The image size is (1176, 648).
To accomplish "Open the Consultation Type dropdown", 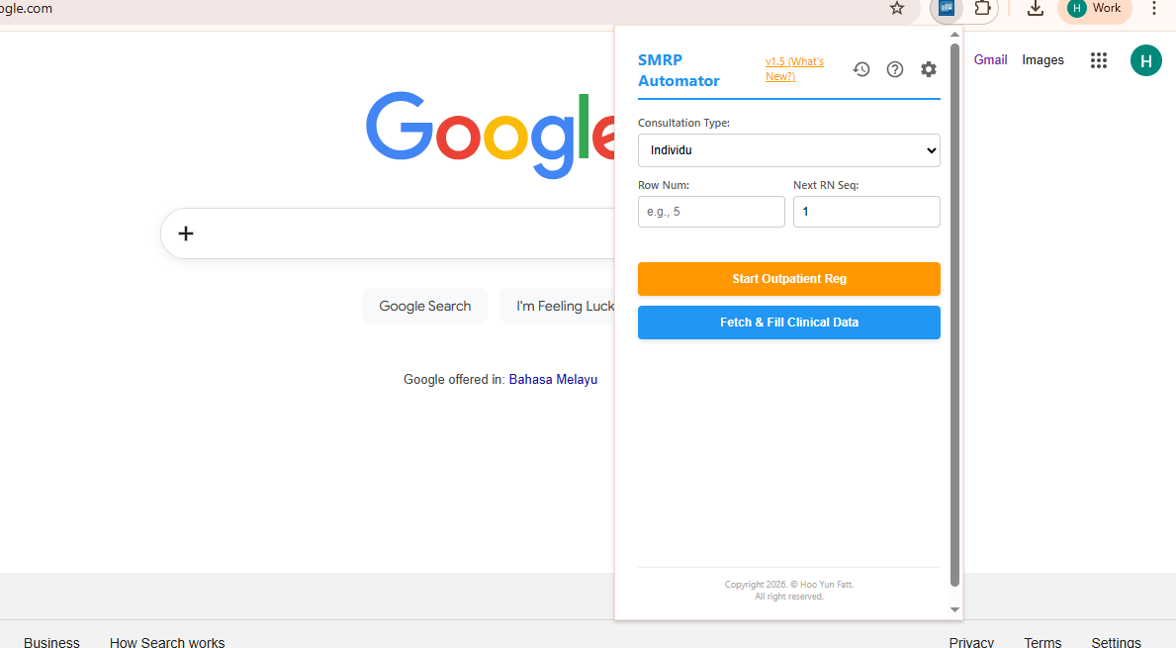I will click(x=789, y=150).
